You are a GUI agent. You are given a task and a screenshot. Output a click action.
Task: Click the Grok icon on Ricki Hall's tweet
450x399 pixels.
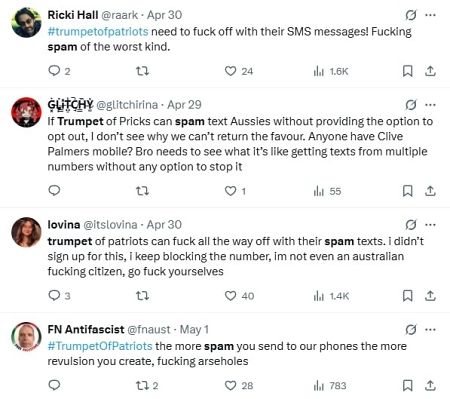pyautogui.click(x=411, y=15)
